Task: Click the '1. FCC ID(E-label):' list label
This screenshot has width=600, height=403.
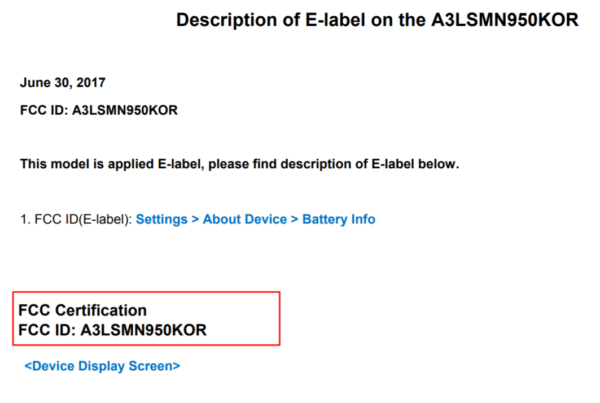Action: tap(75, 218)
